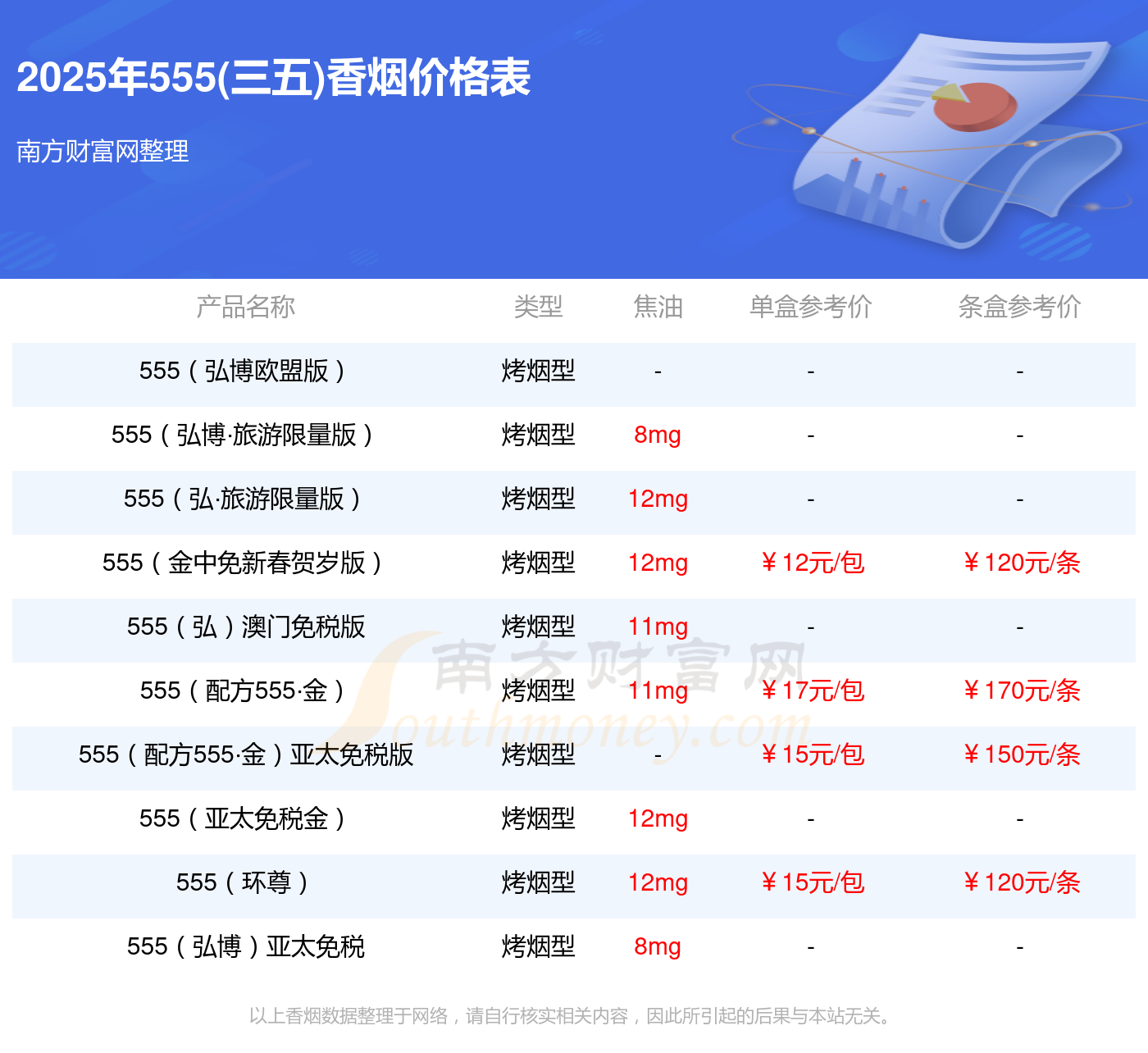Screen dimensions: 1148x1053
Task: Click 12mg tar value for 环尊
Action: tap(658, 882)
